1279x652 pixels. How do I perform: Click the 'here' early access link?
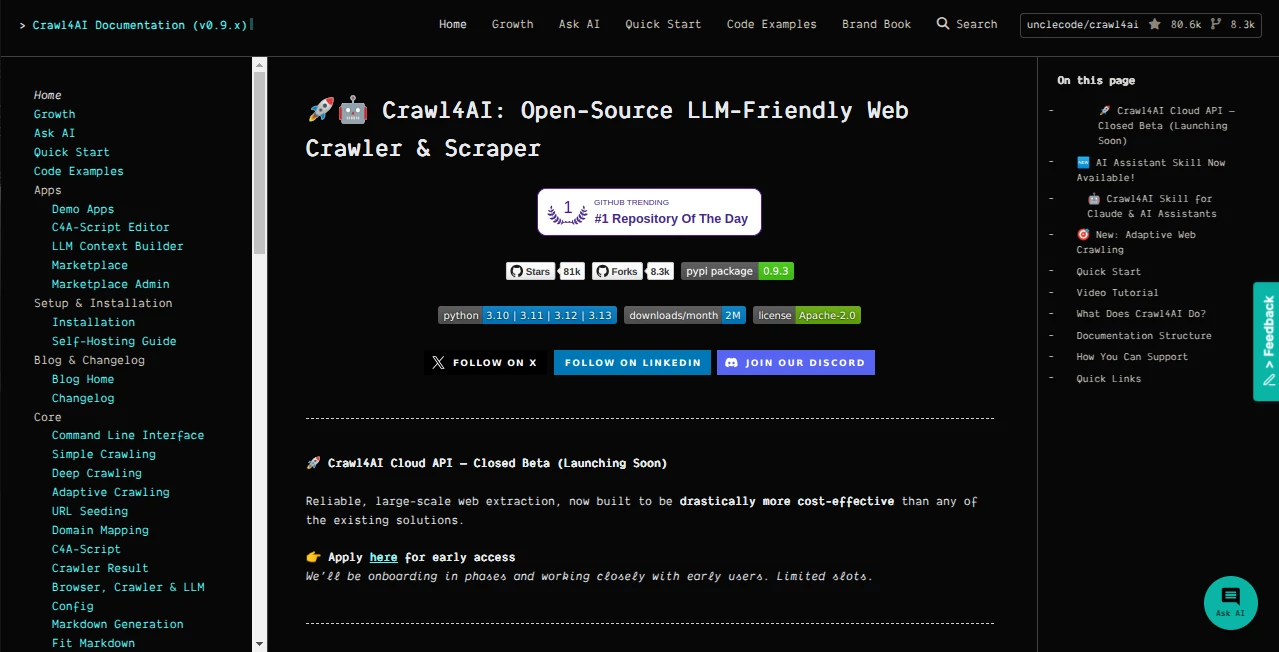pyautogui.click(x=383, y=557)
